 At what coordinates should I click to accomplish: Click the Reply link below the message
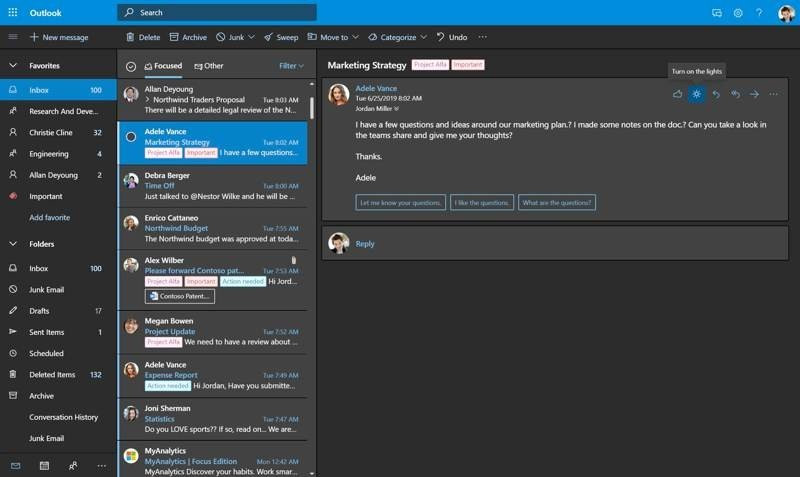tap(365, 244)
